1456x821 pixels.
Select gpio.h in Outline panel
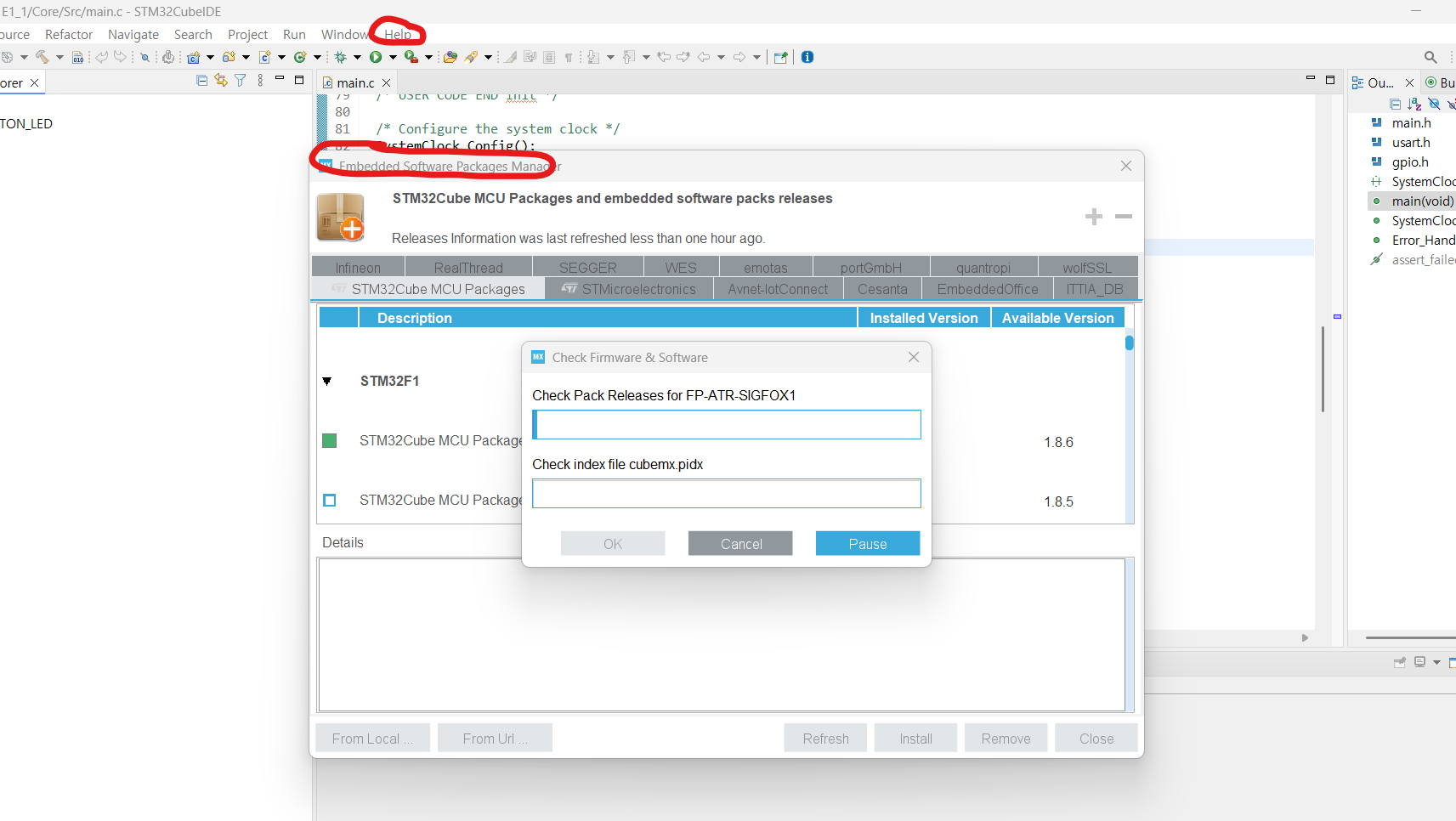1410,162
